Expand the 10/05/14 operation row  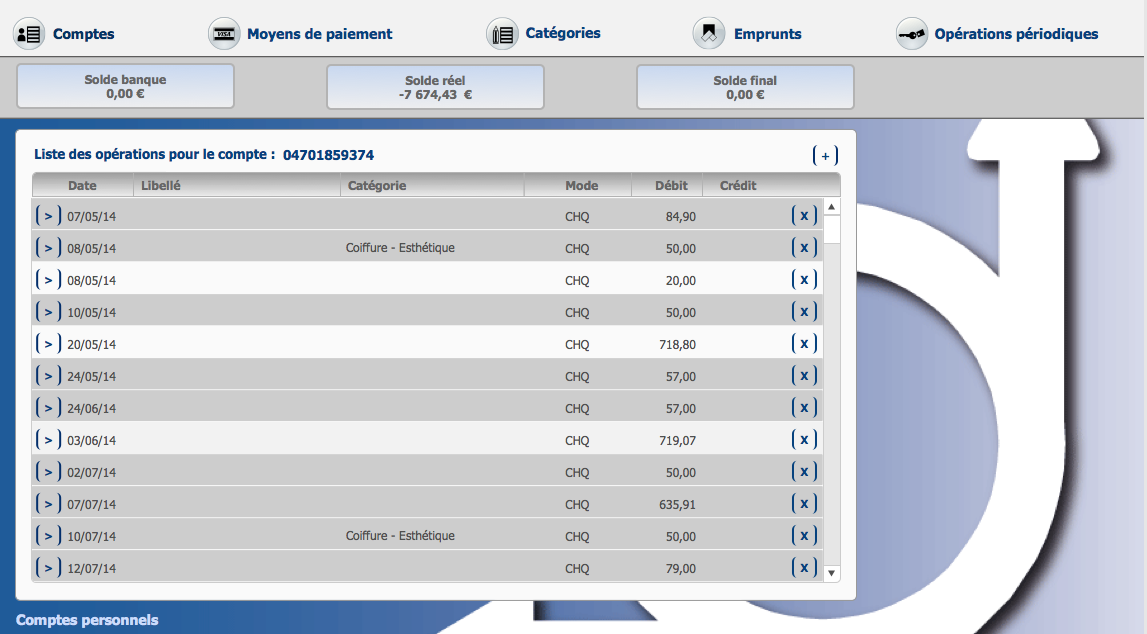(48, 312)
